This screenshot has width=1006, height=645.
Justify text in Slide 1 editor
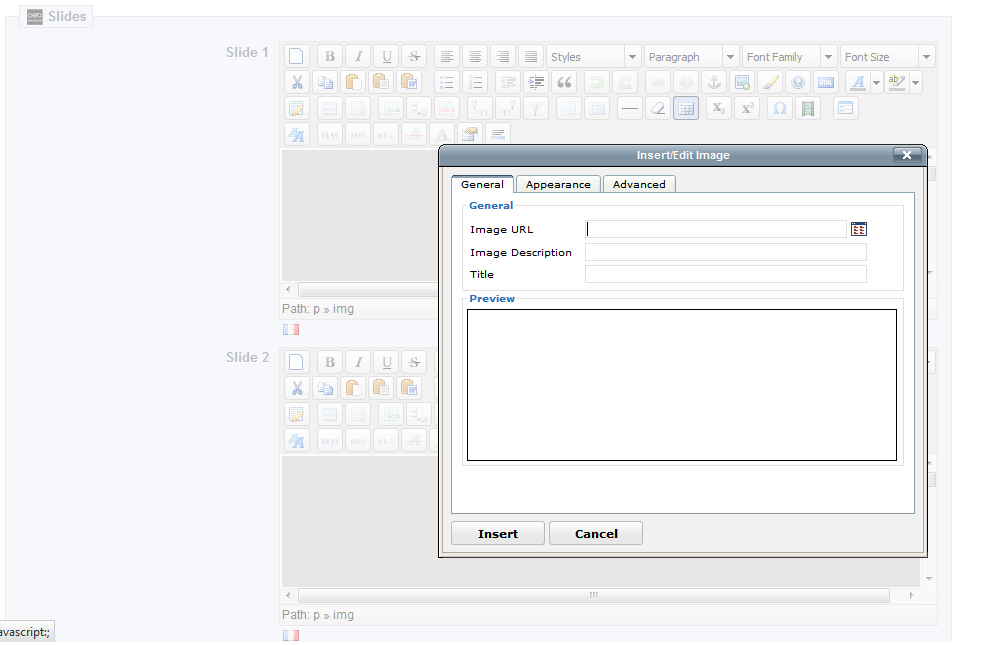[x=531, y=56]
